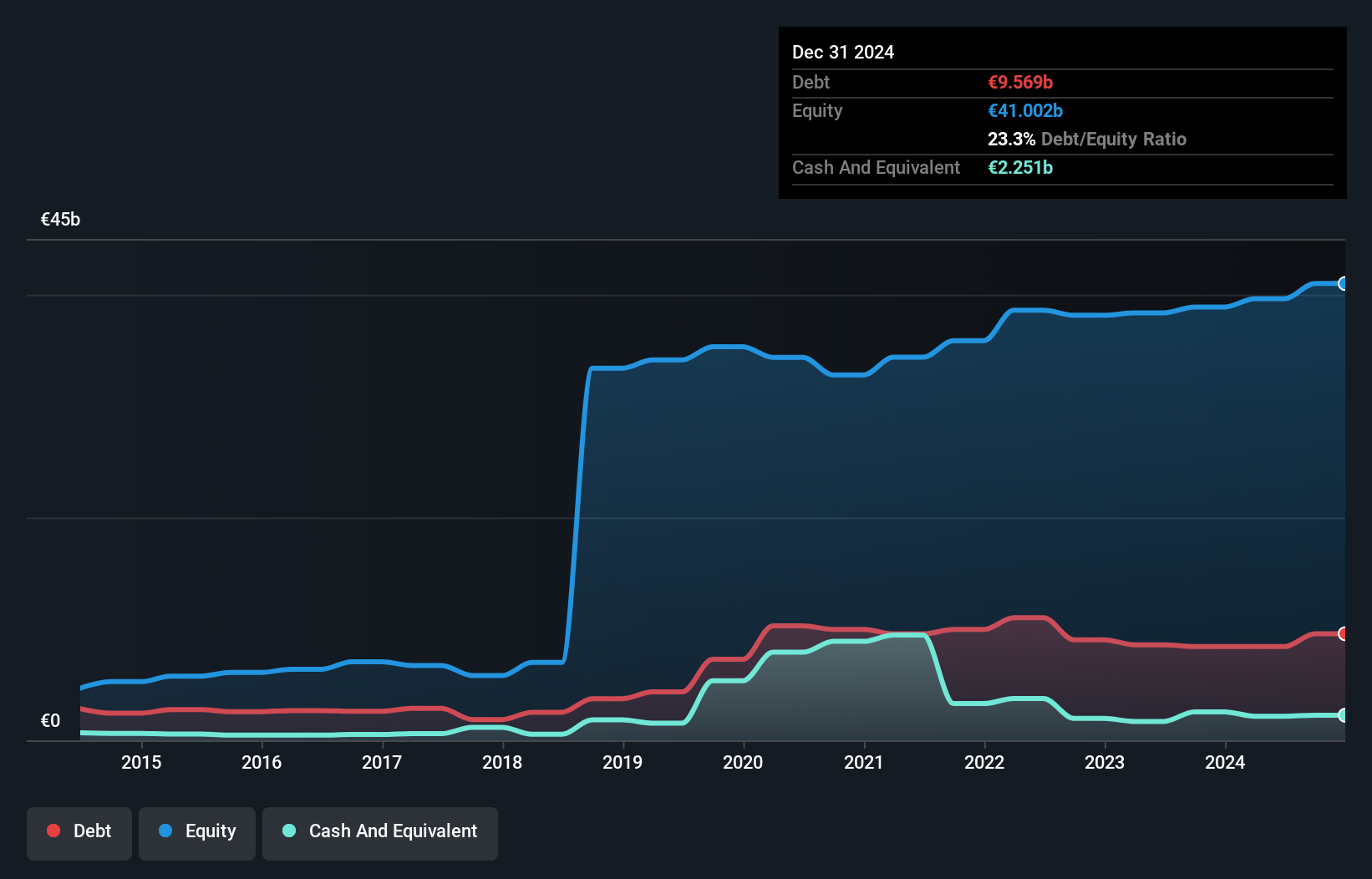Viewport: 1372px width, 879px height.
Task: Toggle the Debt series legend button
Action: pos(79,833)
